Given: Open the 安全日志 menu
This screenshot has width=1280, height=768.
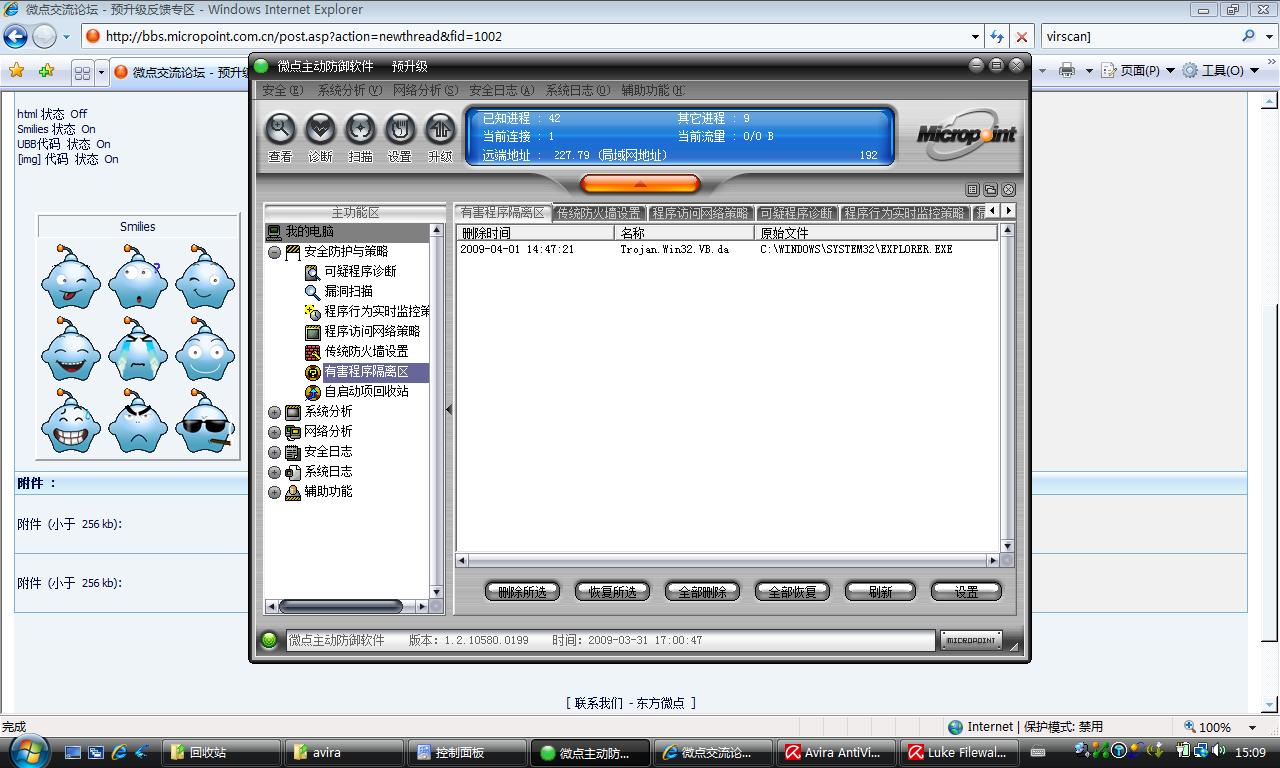Looking at the screenshot, I should tap(501, 90).
